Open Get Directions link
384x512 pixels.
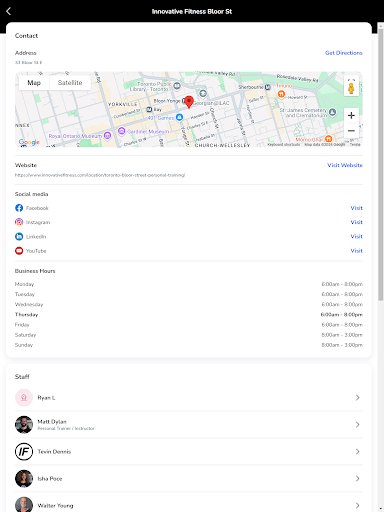344,53
